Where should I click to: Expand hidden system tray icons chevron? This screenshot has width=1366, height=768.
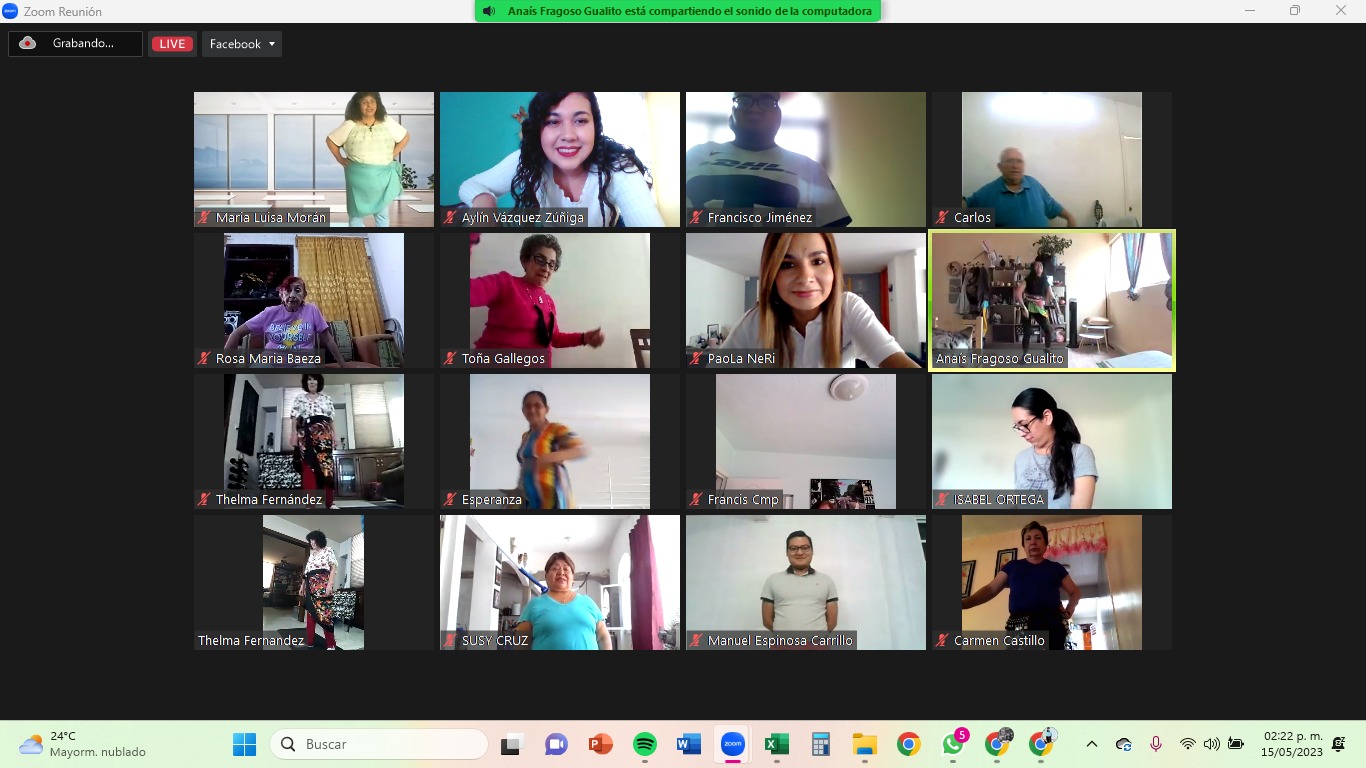click(x=1092, y=745)
